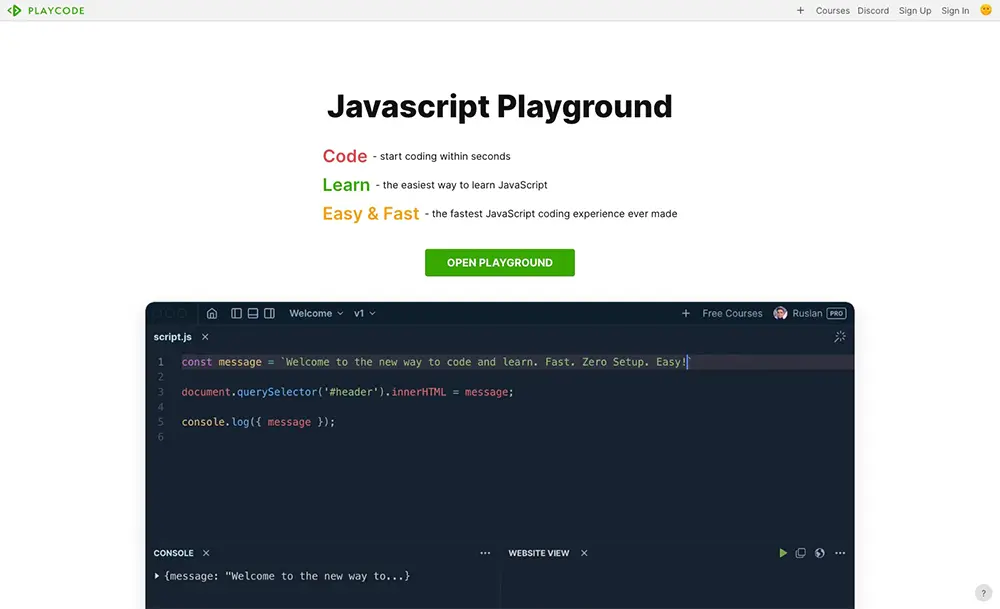1000x609 pixels.
Task: Click the globe icon in the Website View toolbar
Action: [820, 553]
